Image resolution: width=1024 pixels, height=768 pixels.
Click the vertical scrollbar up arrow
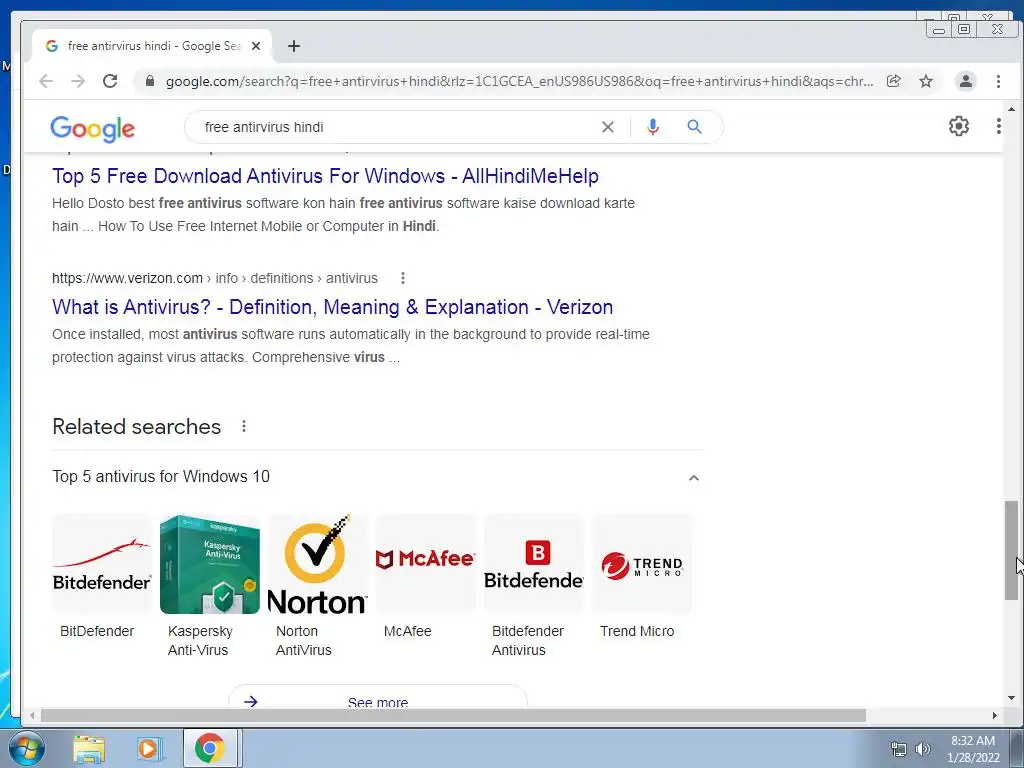click(1011, 109)
